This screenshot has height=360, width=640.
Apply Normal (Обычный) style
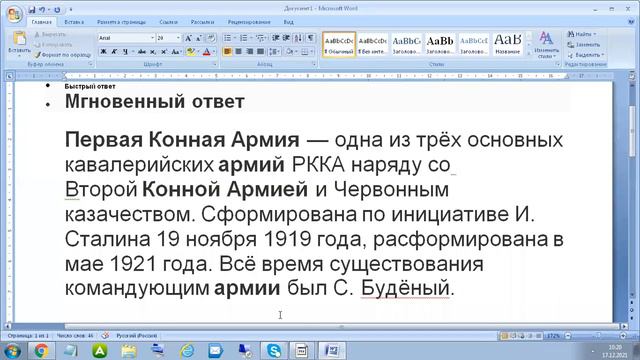tap(339, 44)
